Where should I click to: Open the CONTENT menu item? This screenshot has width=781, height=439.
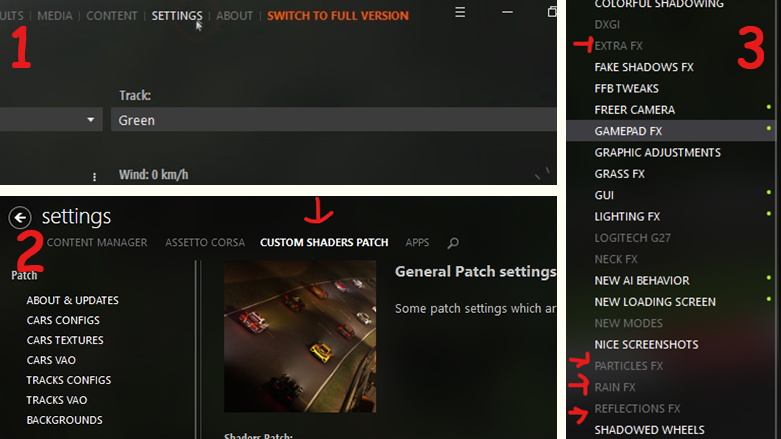[112, 16]
